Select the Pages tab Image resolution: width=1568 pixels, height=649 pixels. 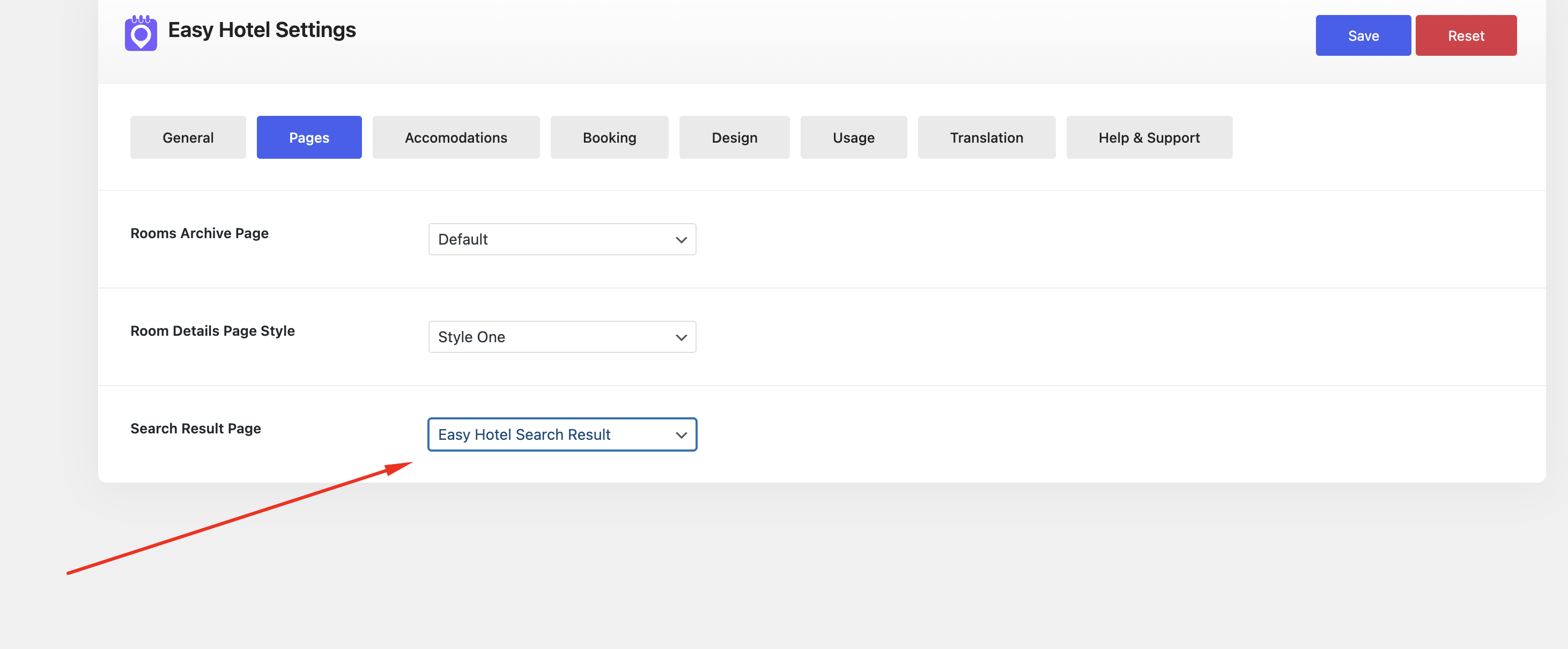308,138
